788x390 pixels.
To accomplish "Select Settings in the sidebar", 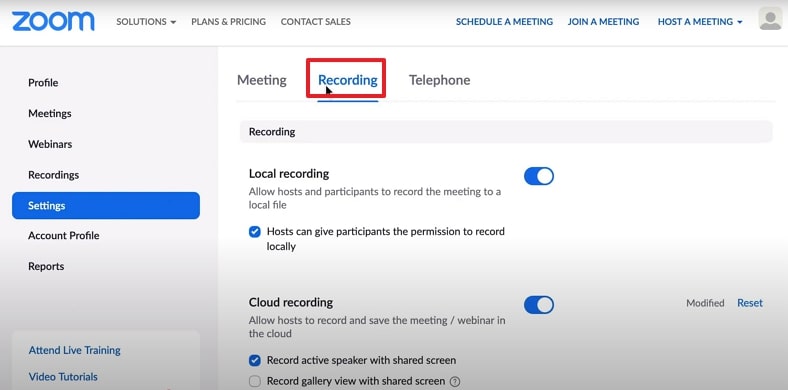I will click(106, 206).
